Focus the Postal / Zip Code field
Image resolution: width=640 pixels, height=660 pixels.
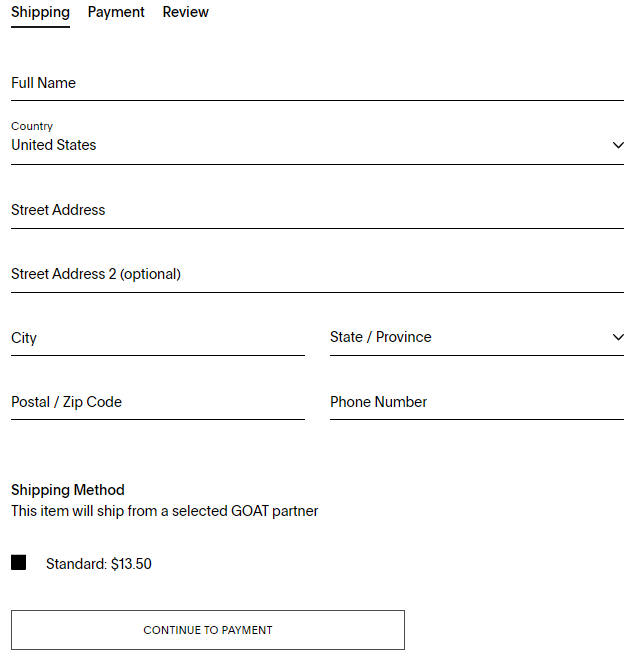point(157,402)
